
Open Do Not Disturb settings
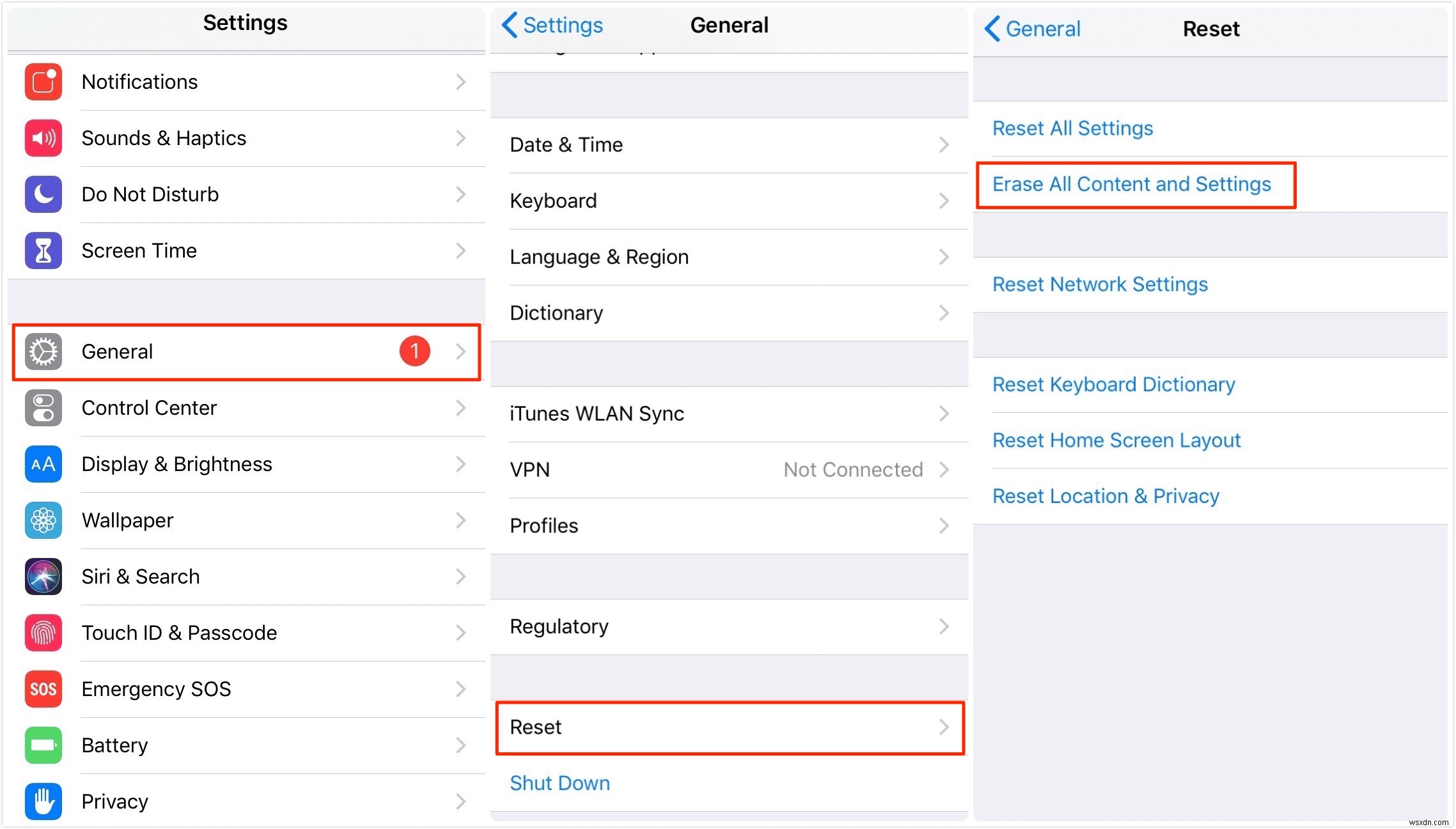tap(245, 194)
